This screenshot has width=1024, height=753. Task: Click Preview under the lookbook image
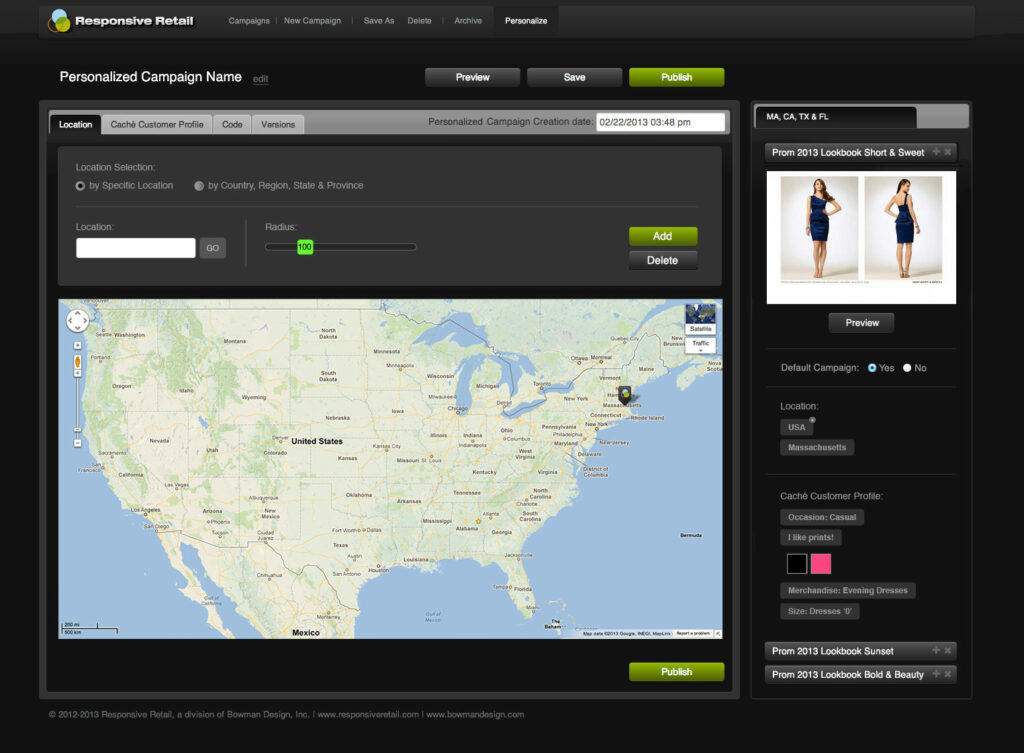pos(861,323)
